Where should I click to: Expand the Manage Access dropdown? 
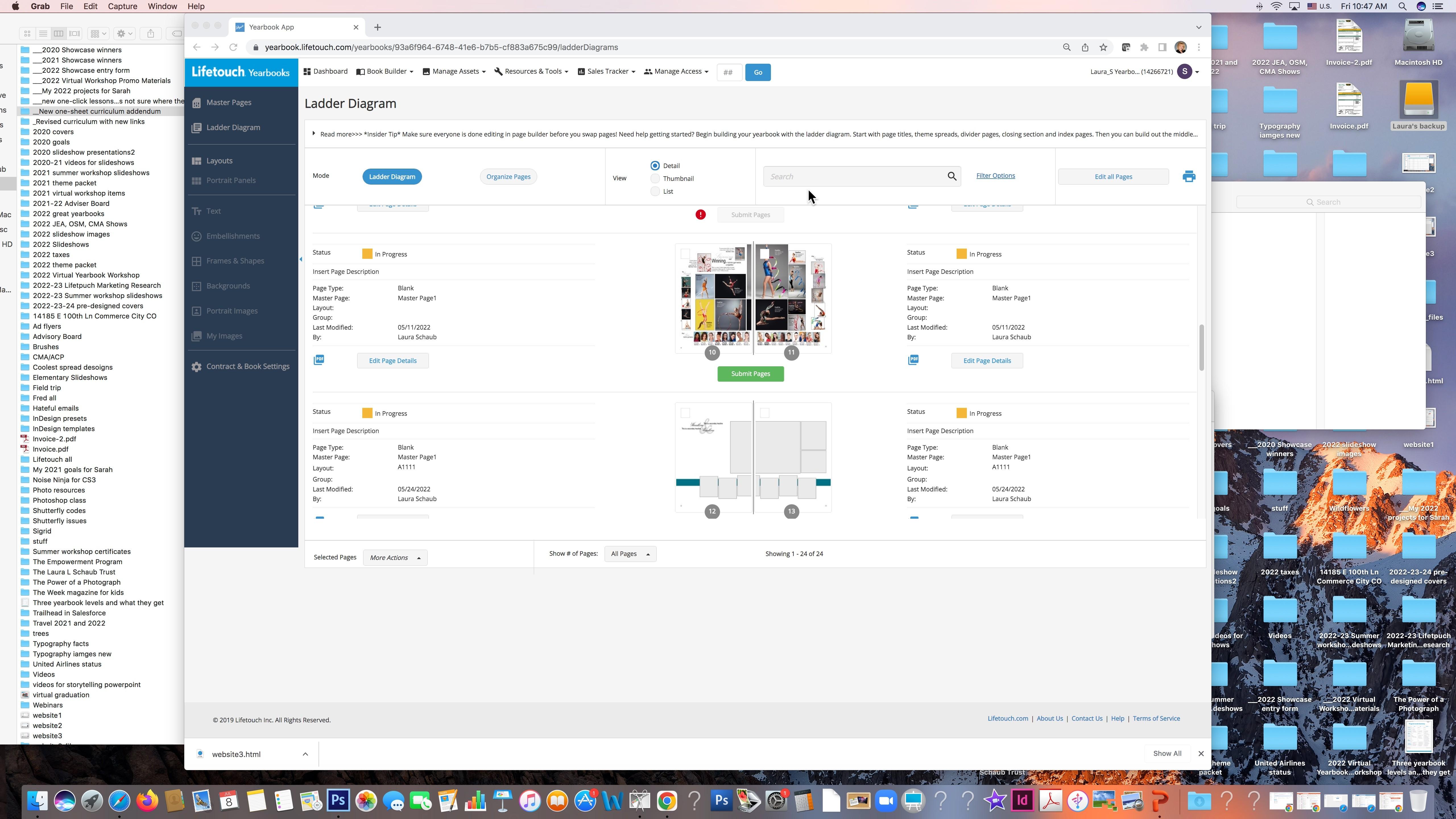point(677,72)
